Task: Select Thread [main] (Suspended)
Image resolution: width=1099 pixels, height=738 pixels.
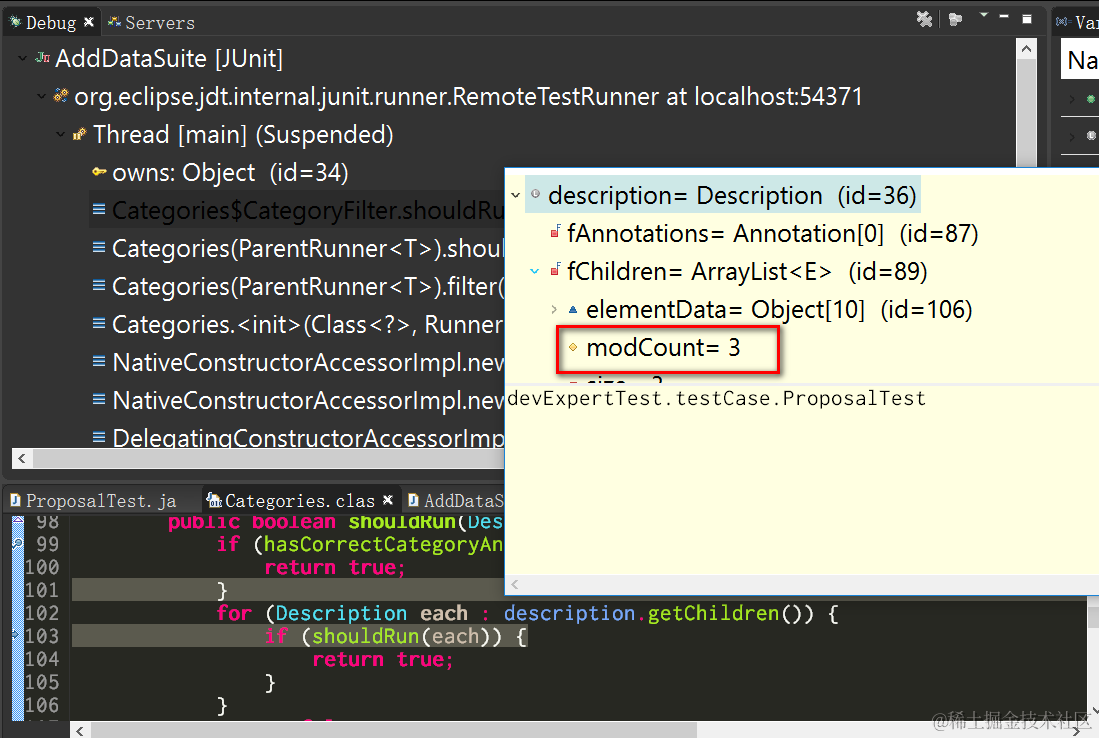Action: [243, 134]
